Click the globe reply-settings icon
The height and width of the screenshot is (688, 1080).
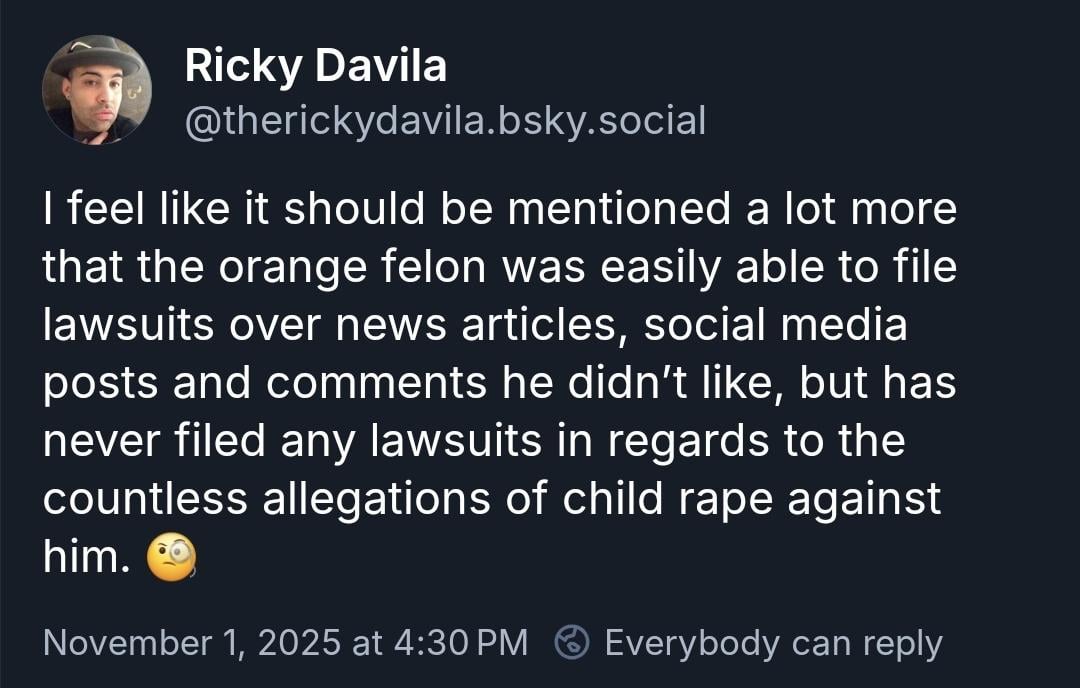[x=573, y=642]
